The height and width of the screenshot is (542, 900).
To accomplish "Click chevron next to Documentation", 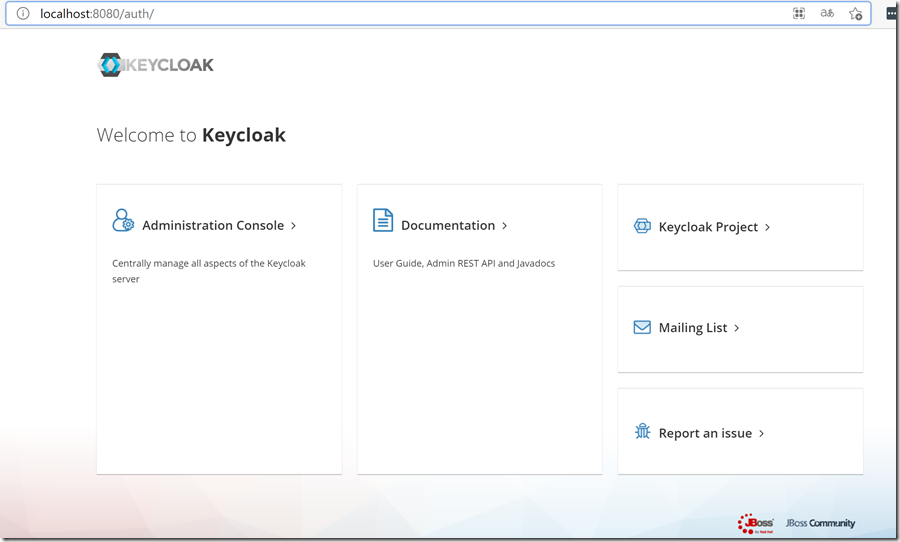I will coord(505,226).
